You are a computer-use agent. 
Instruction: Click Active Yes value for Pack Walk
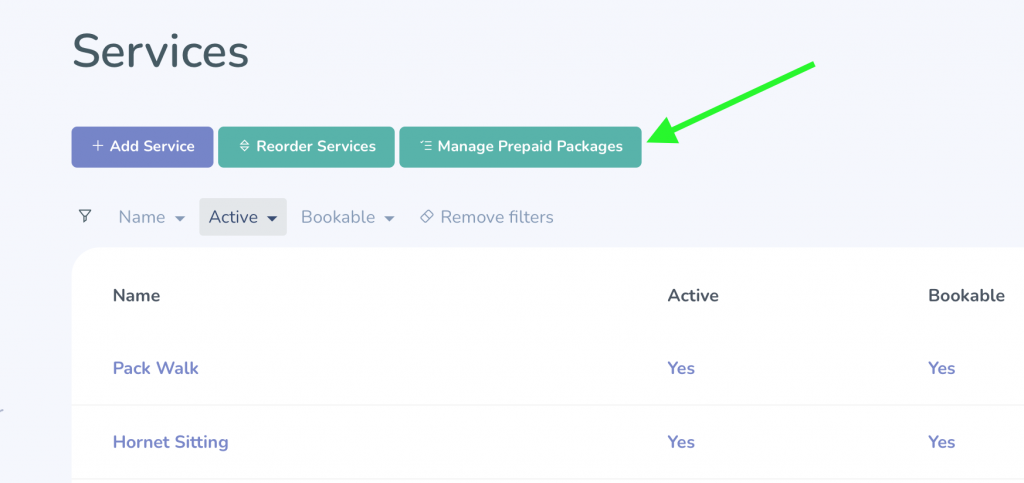click(681, 368)
